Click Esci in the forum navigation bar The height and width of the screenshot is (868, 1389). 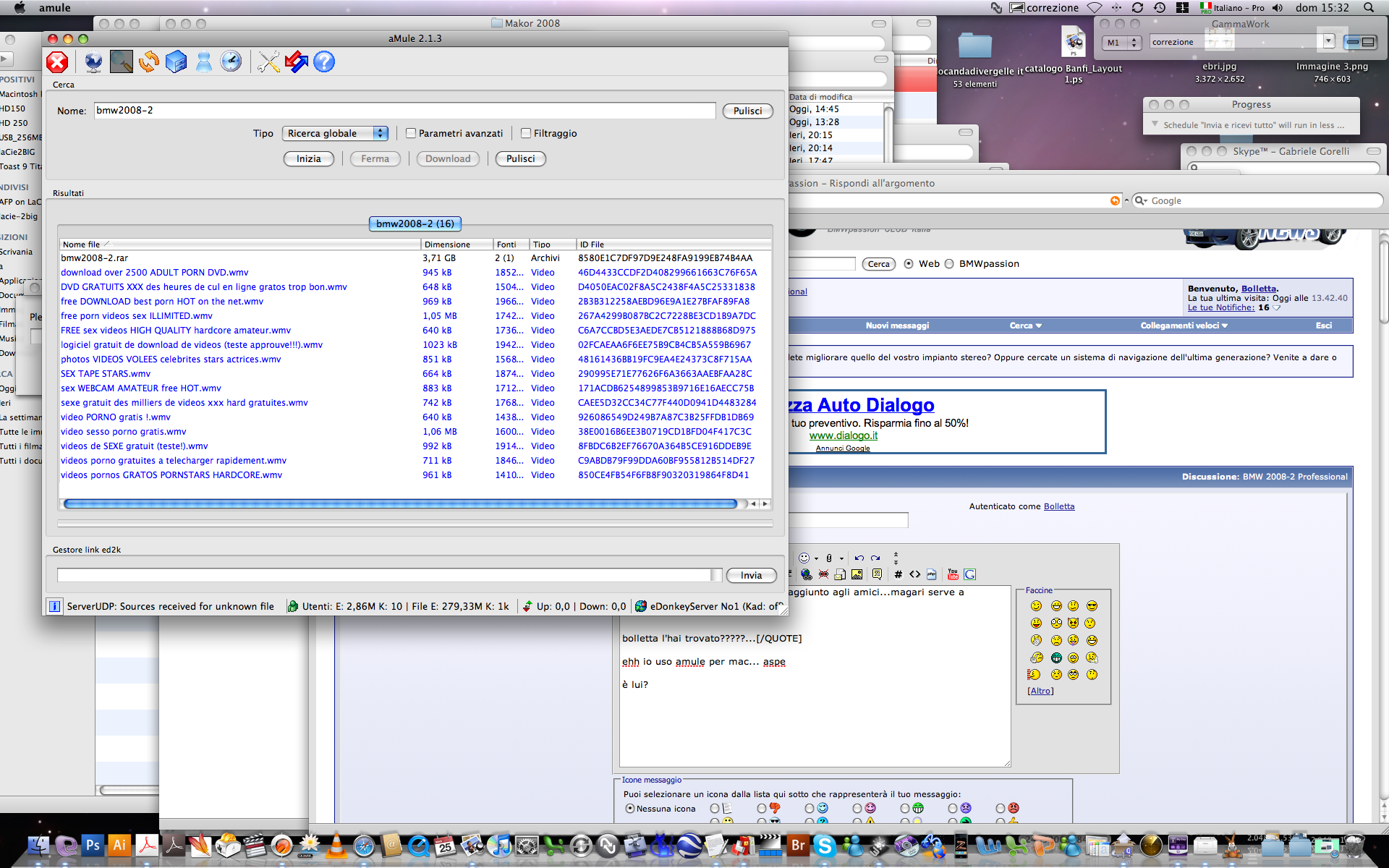click(x=1324, y=325)
